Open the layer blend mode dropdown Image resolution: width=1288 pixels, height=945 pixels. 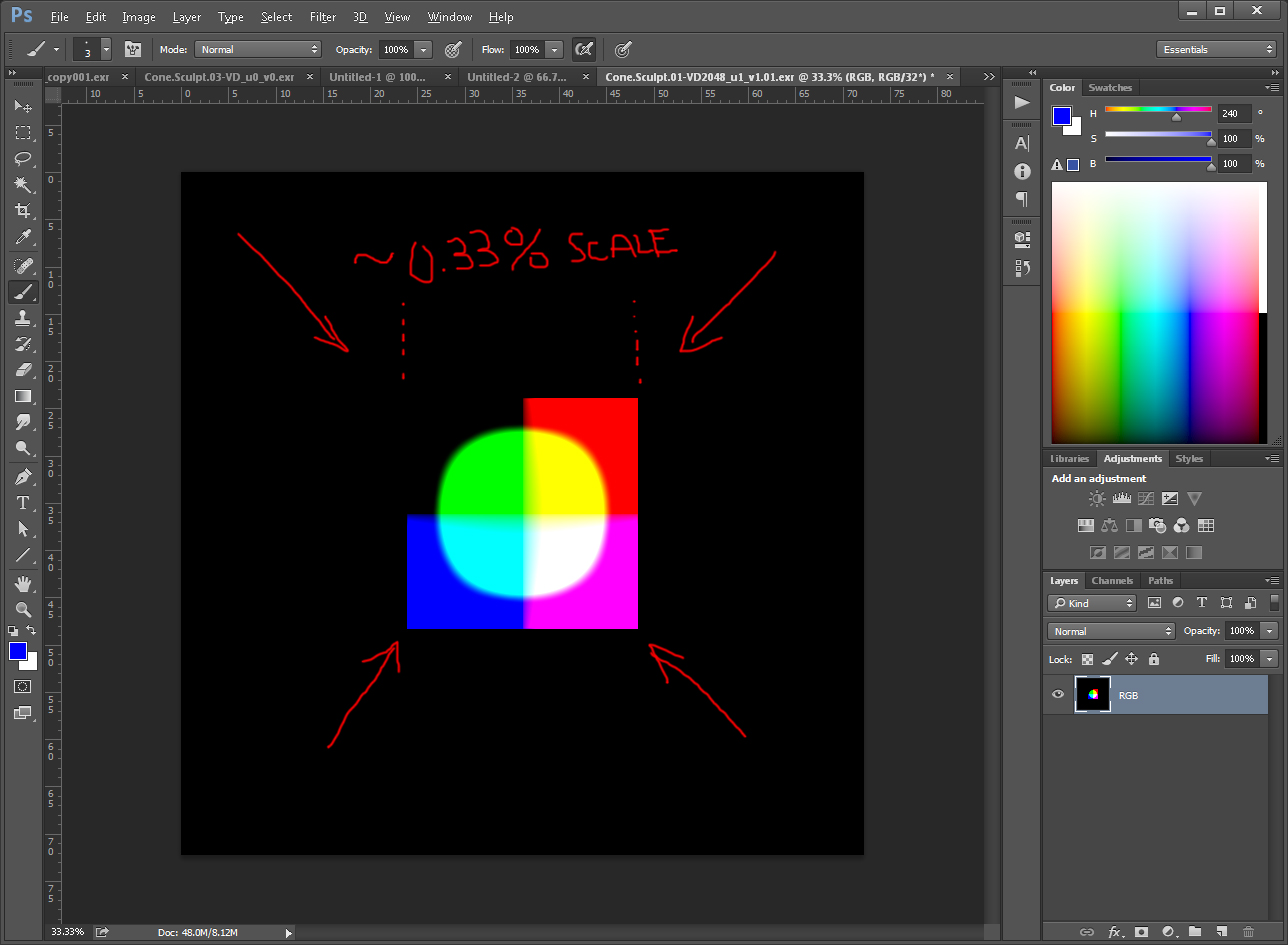click(x=1111, y=631)
